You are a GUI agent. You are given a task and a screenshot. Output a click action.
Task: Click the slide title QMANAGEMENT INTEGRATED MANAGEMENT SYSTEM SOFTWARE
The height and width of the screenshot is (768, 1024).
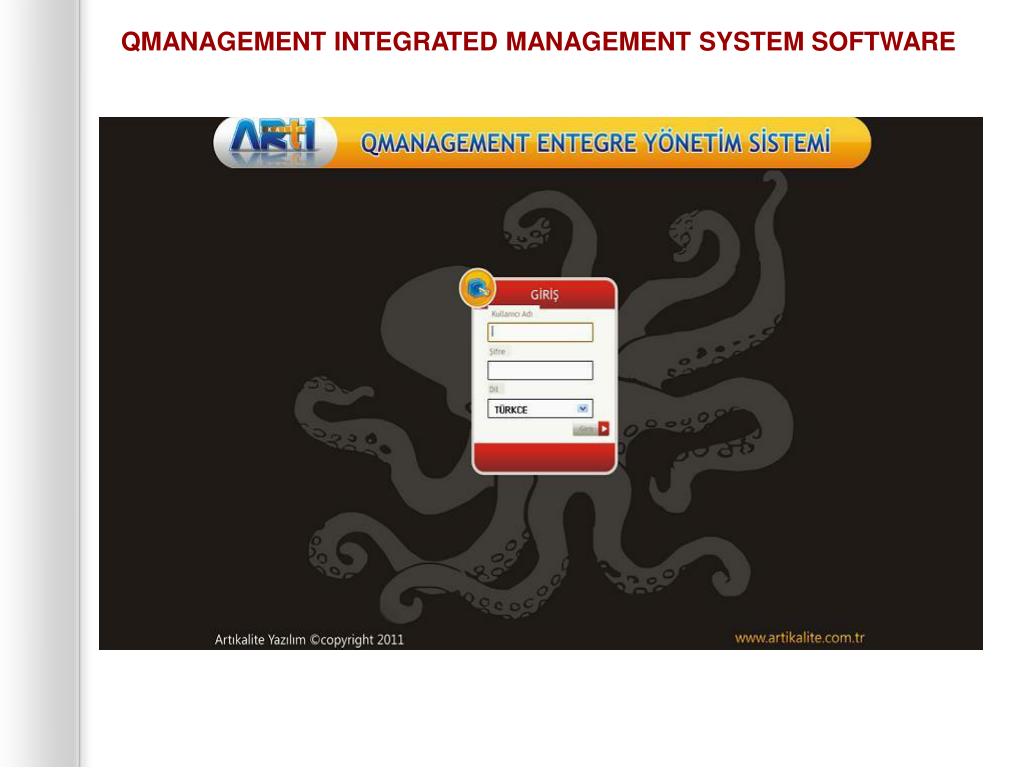[x=537, y=41]
